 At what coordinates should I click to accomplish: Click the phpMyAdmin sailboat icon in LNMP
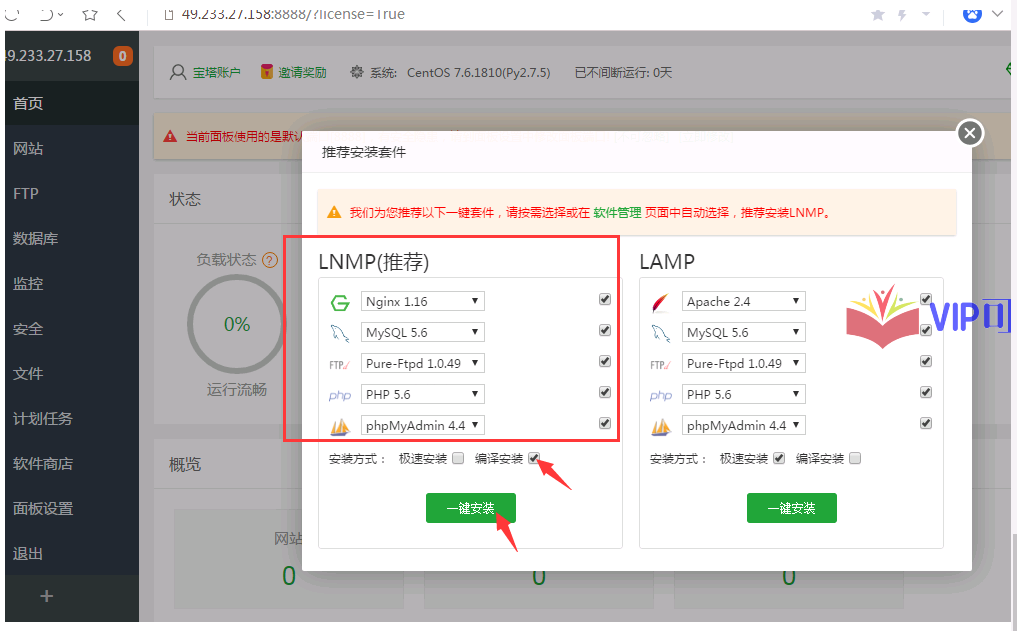[x=339, y=427]
